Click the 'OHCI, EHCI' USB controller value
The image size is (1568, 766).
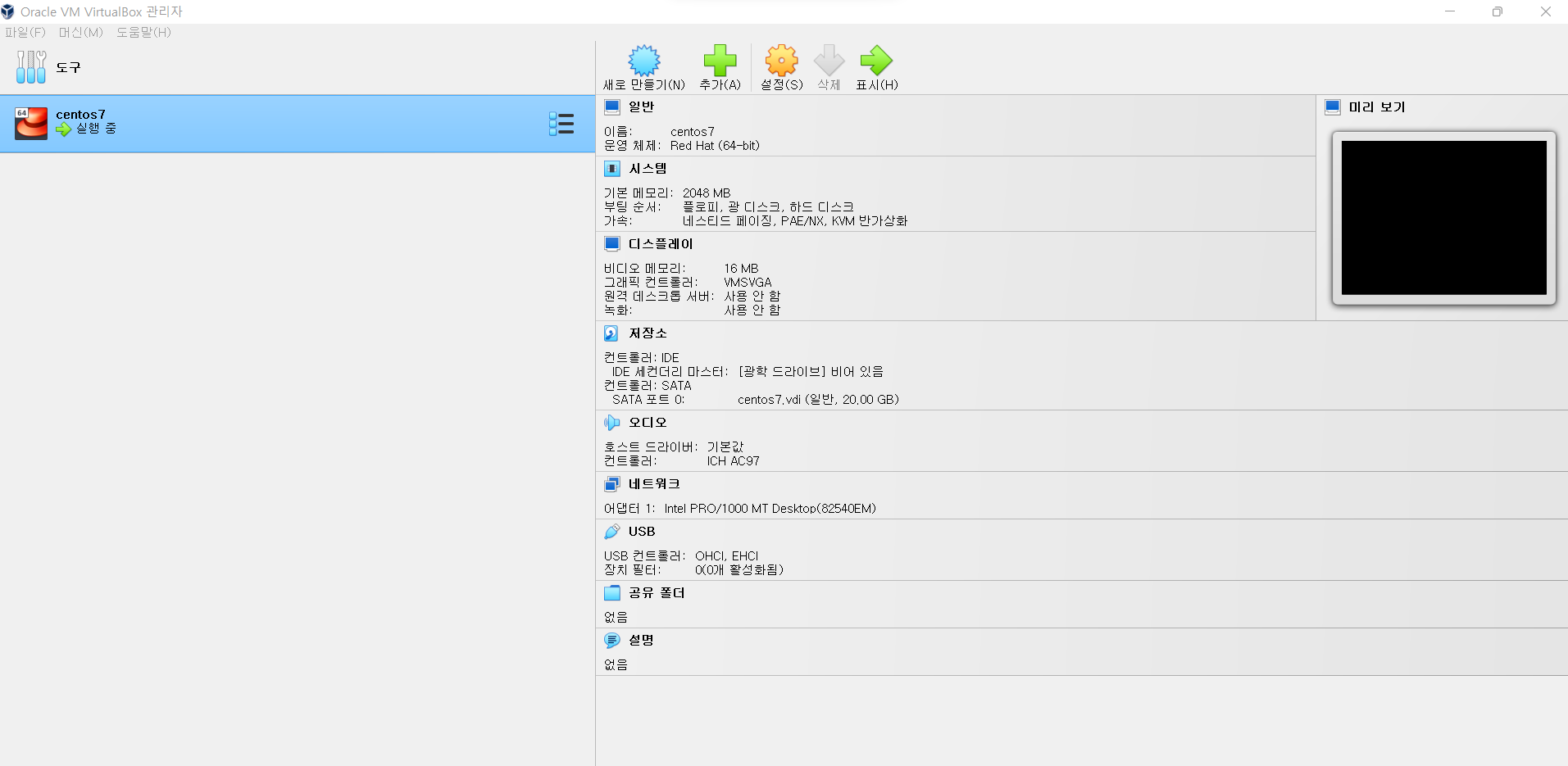726,556
